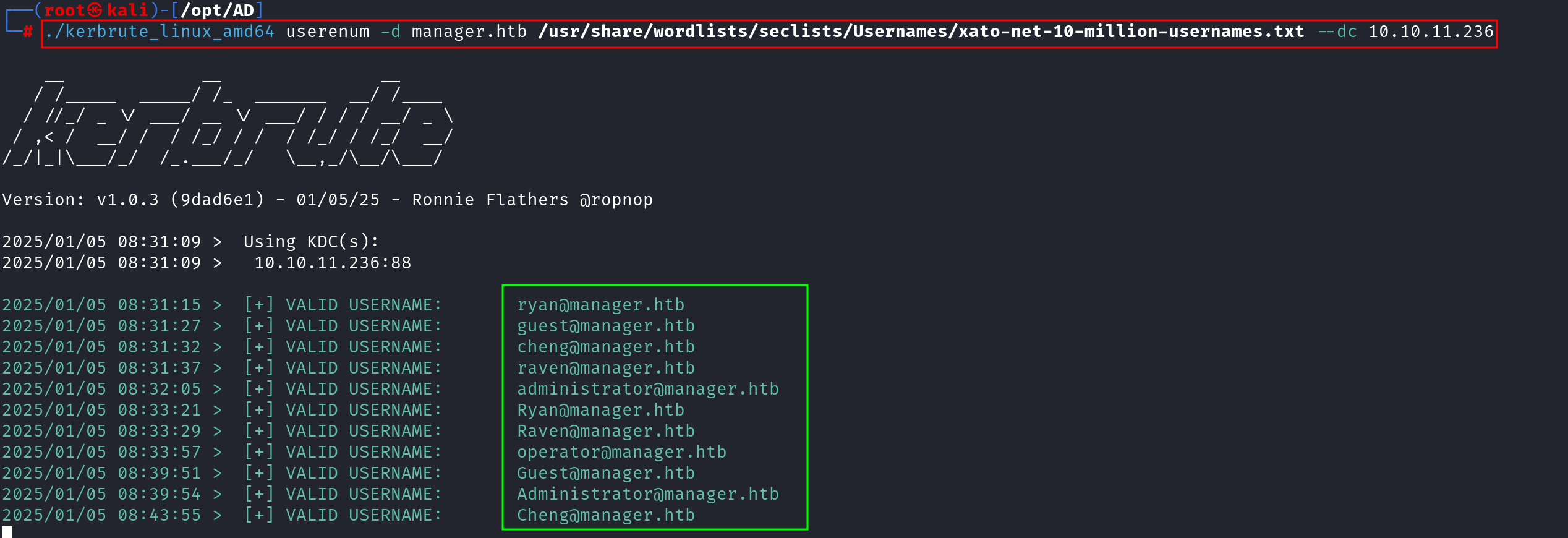
Task: Click the 08:43:55 timestamp
Action: click(x=159, y=515)
